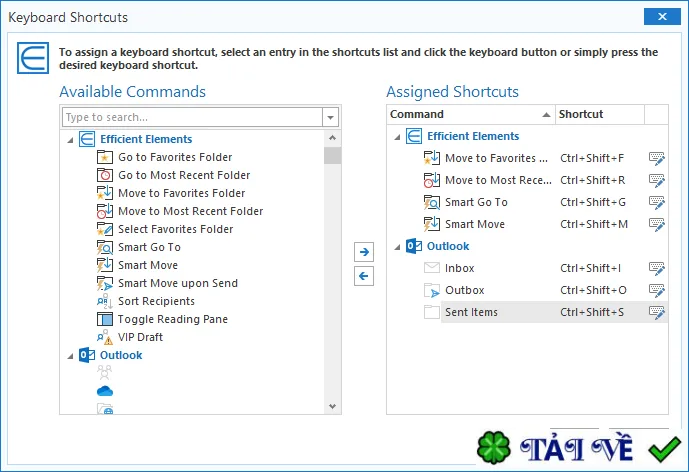689x472 pixels.
Task: Remove shortcut with left arrow button
Action: pyautogui.click(x=364, y=276)
